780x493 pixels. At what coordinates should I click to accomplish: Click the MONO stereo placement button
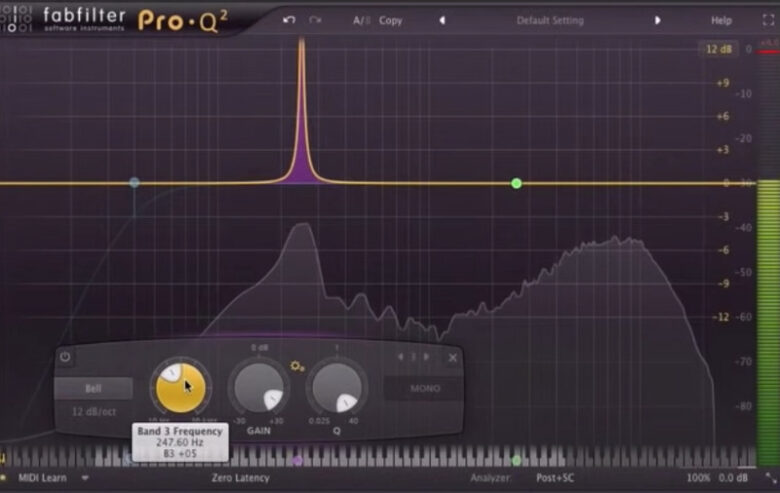pos(425,389)
